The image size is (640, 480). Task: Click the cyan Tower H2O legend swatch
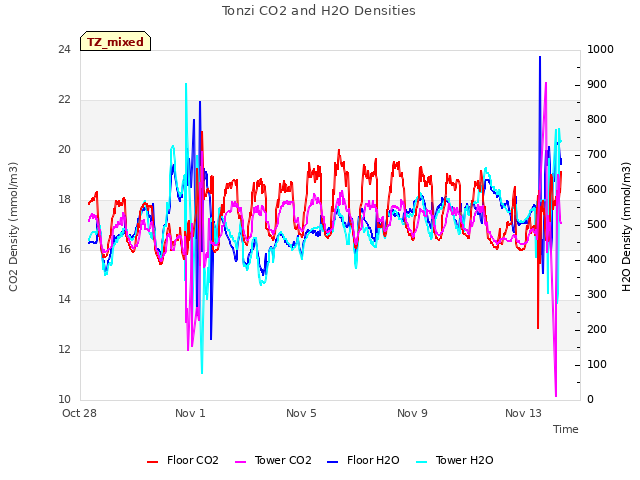pos(422,462)
